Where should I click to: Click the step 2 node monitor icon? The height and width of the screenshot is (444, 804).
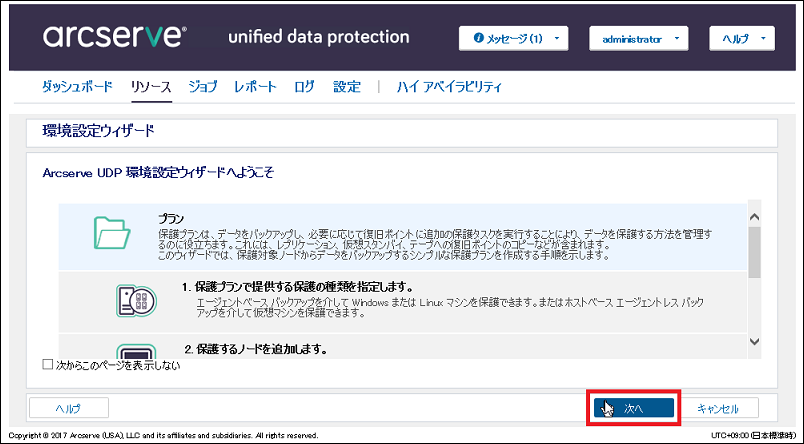click(x=136, y=351)
